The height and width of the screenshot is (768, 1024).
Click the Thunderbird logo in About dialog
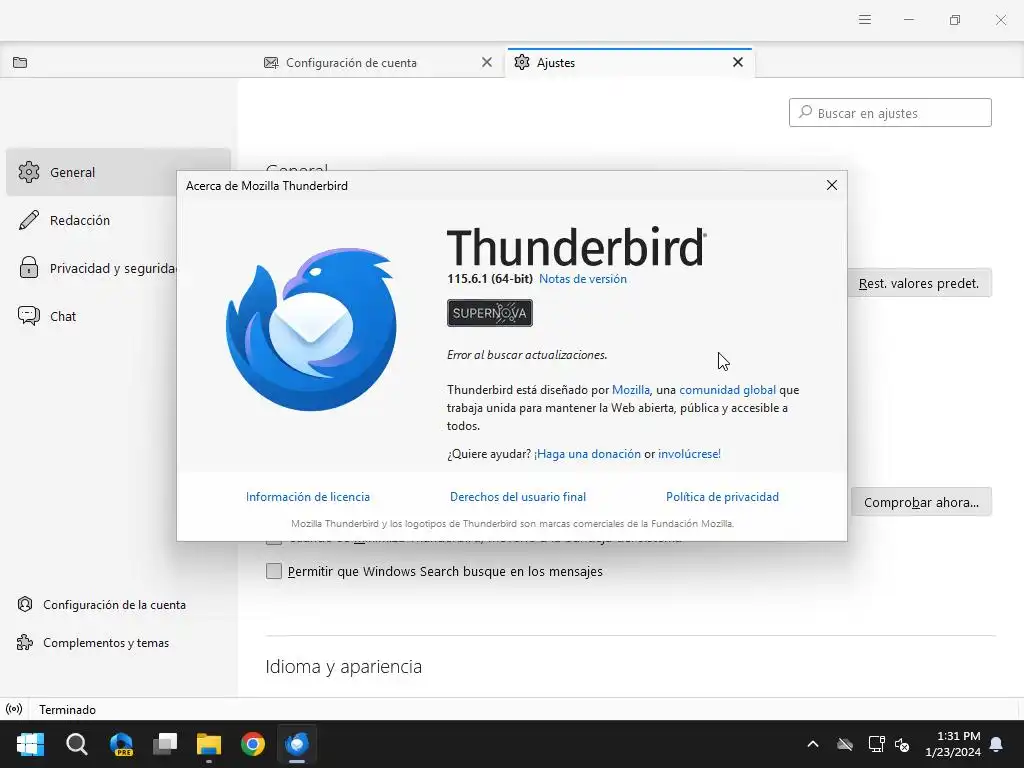pyautogui.click(x=311, y=328)
